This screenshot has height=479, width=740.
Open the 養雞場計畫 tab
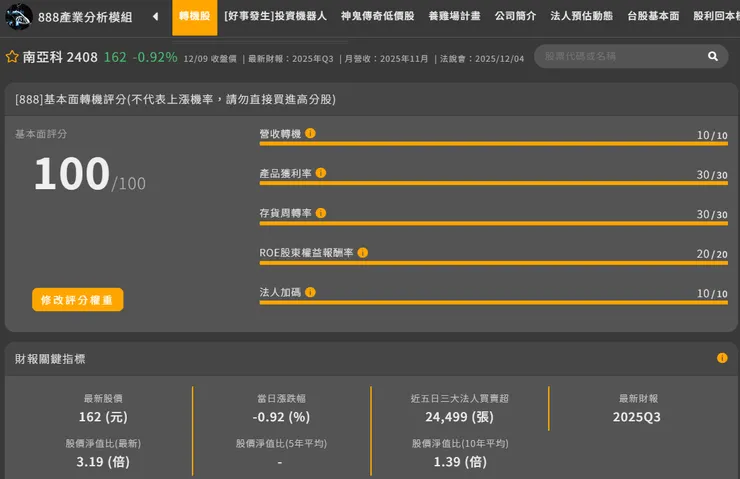[x=454, y=16]
